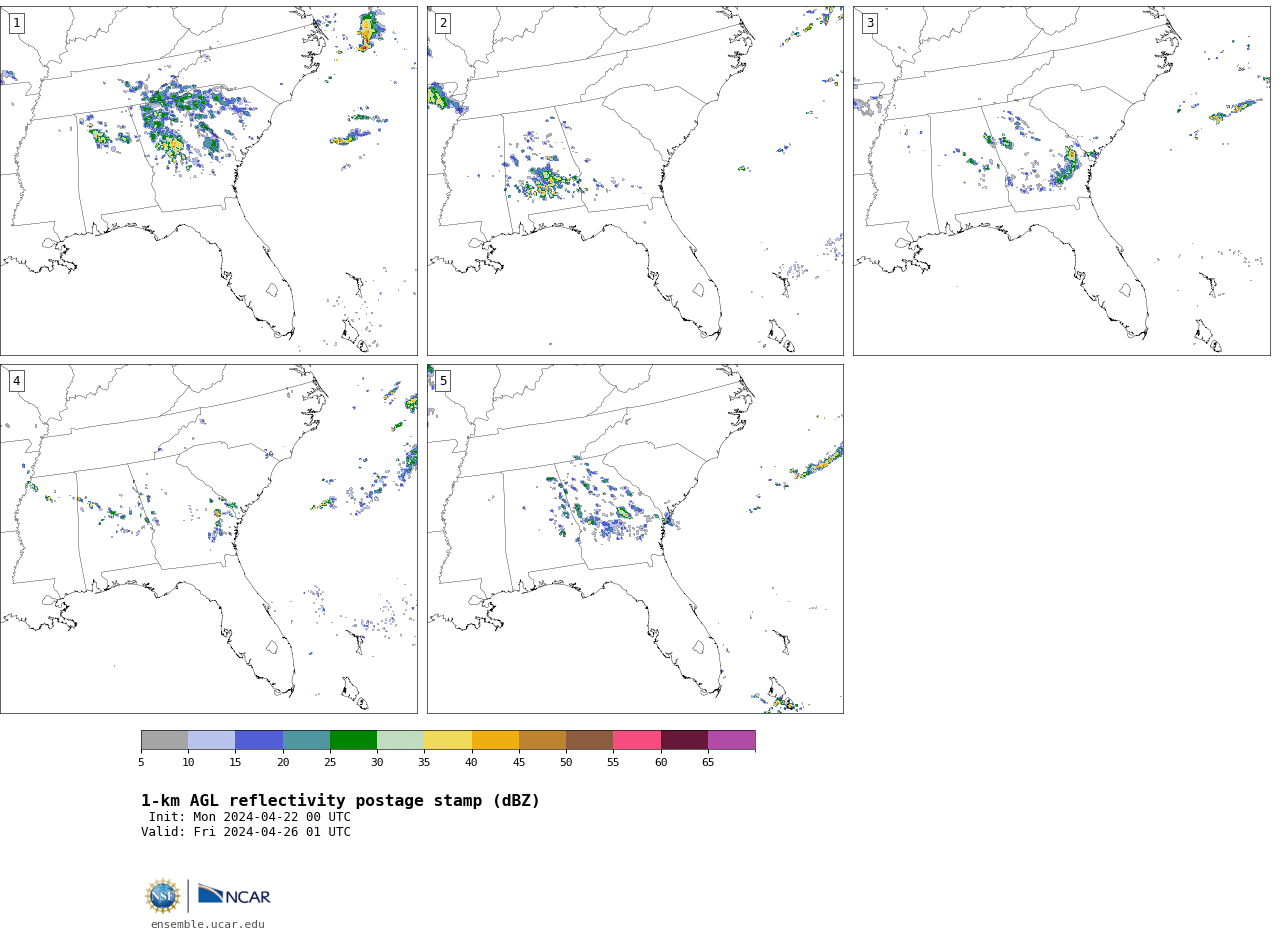The width and height of the screenshot is (1280, 936).
Task: Click the light lavender 10-15 dBZ swatch
Action: (x=211, y=740)
